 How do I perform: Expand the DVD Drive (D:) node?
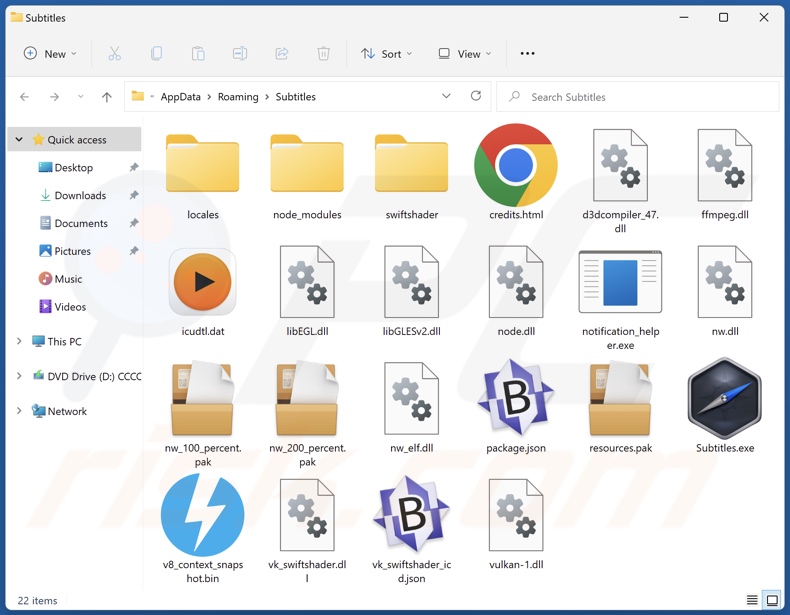19,376
